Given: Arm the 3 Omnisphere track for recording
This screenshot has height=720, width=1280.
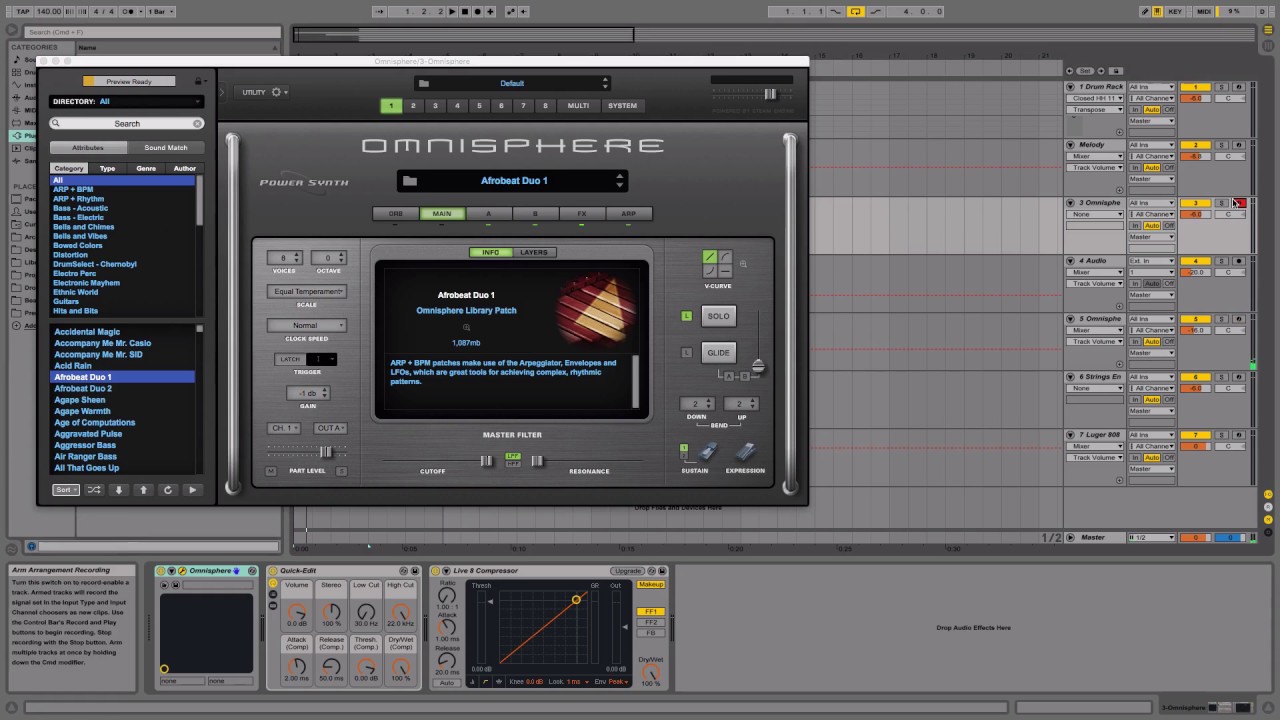Looking at the screenshot, I should [x=1239, y=203].
